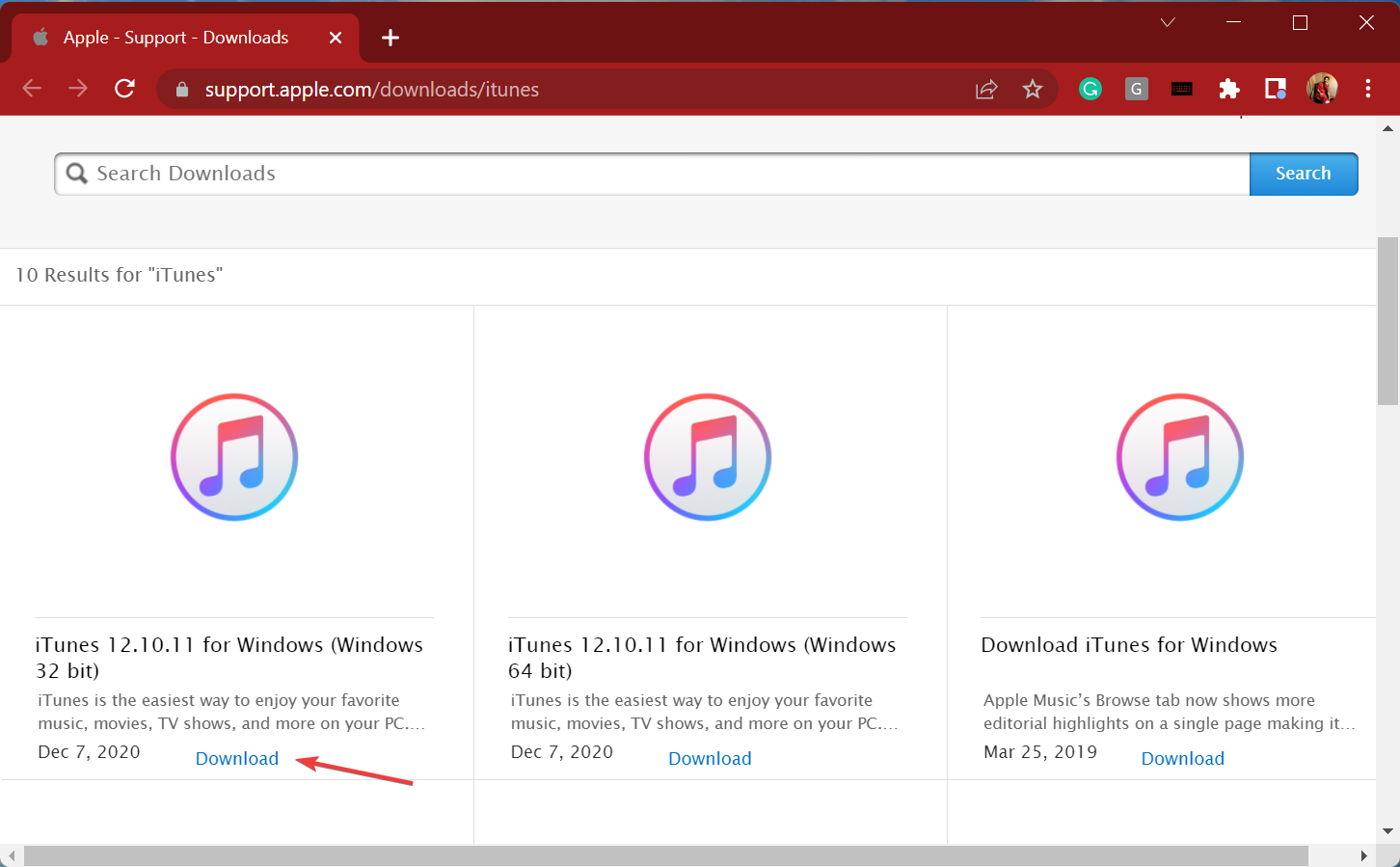
Task: Click the browser Extensions puzzle icon
Action: 1228,88
